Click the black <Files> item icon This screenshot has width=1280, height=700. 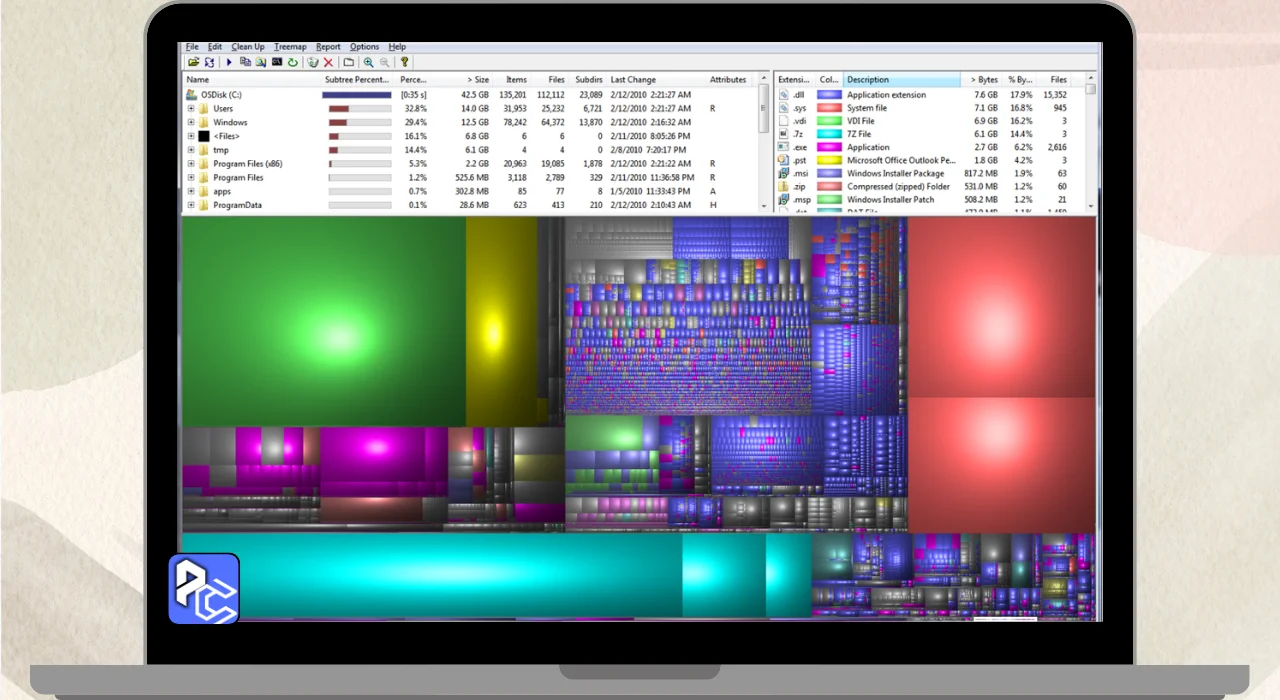tap(203, 136)
